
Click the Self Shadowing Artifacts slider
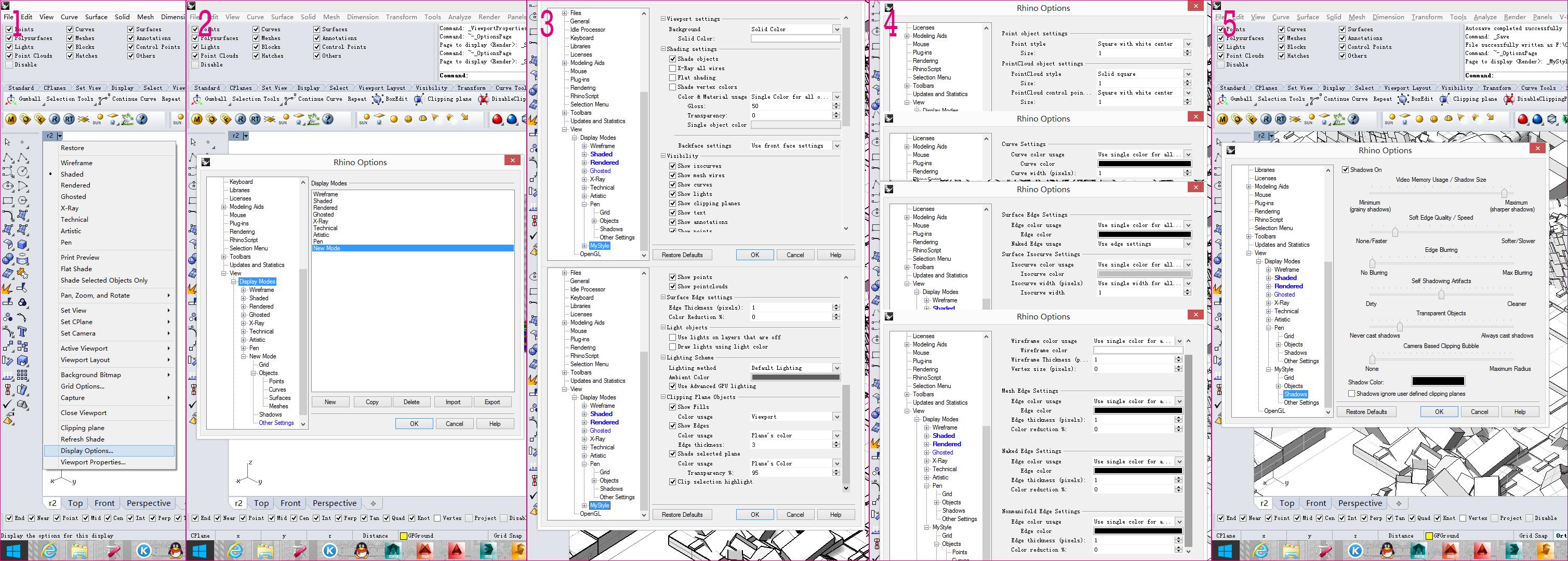[1440, 295]
